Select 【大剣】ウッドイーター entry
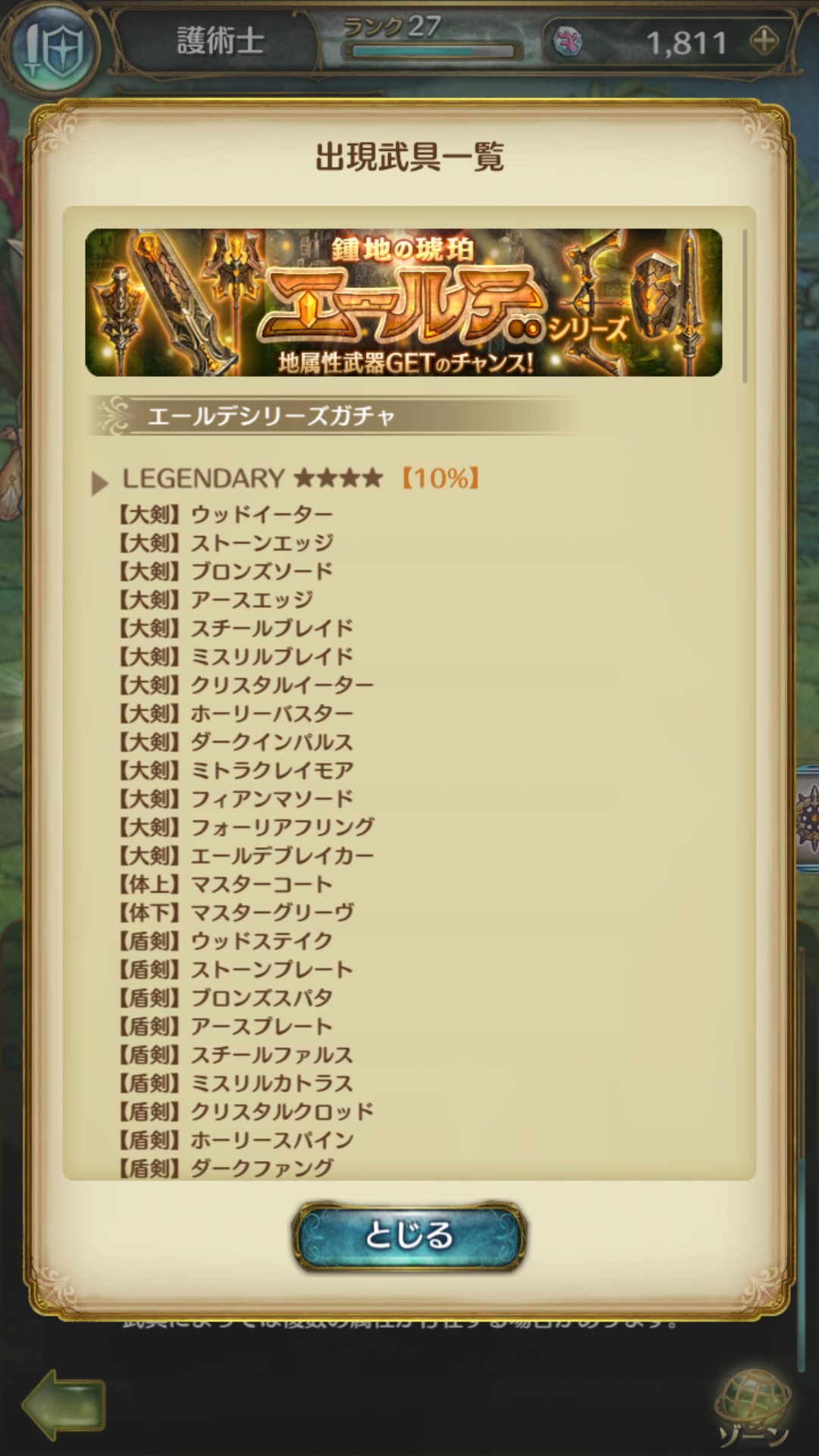 pyautogui.click(x=224, y=514)
